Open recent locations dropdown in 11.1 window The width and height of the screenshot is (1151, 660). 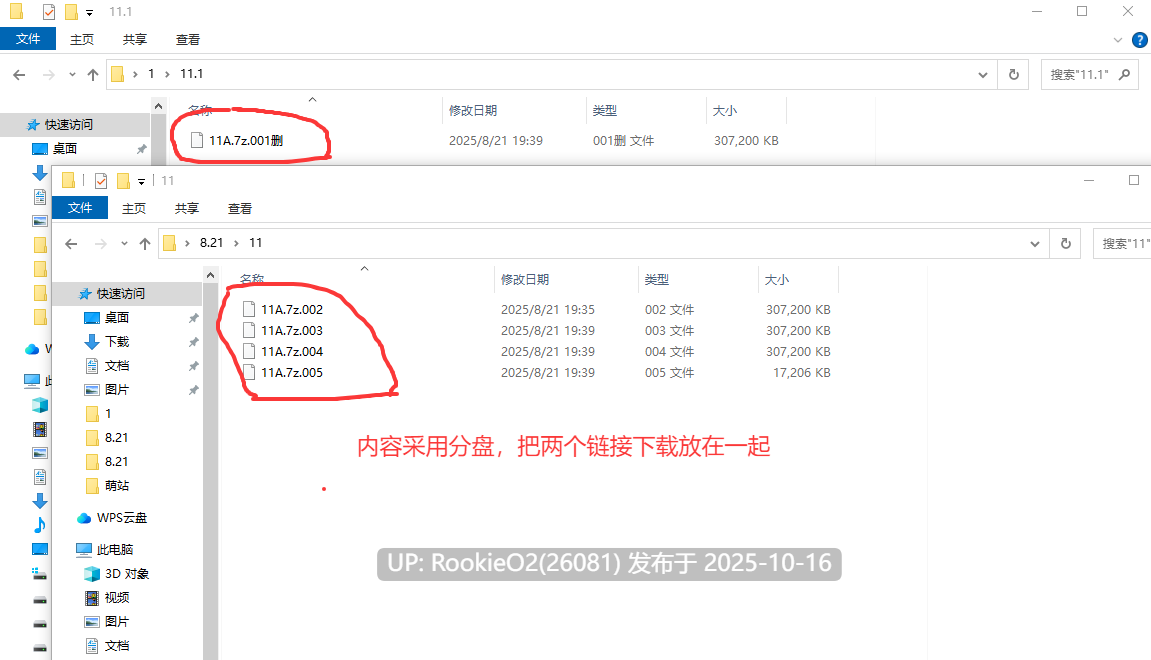[x=72, y=74]
